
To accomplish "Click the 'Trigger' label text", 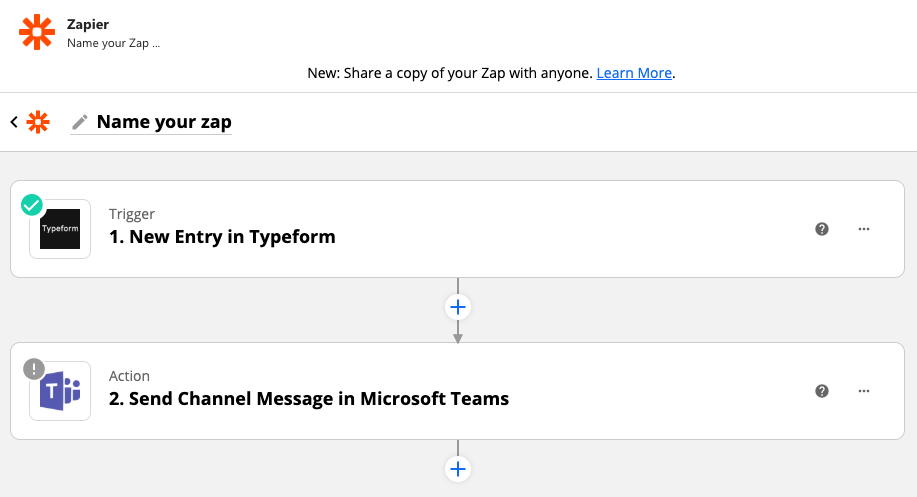I will [132, 214].
